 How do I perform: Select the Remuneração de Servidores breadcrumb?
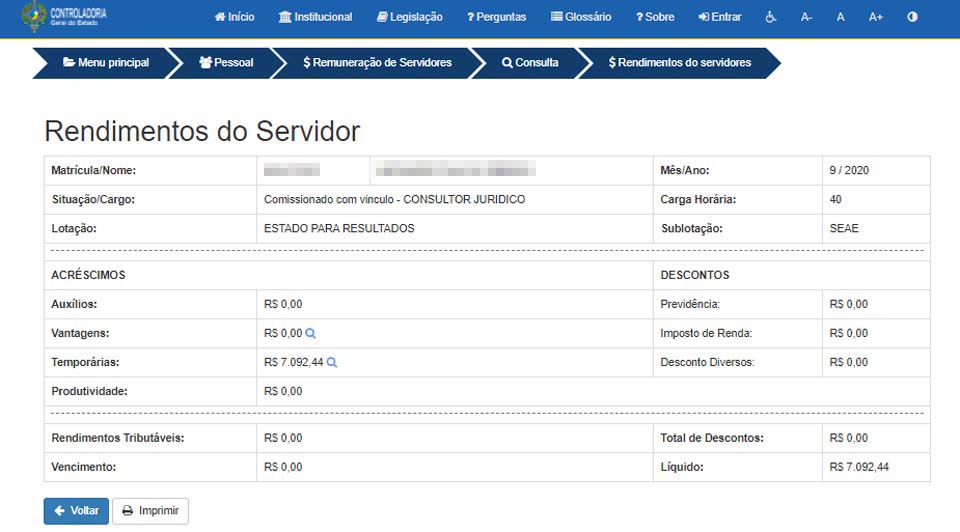[x=377, y=62]
